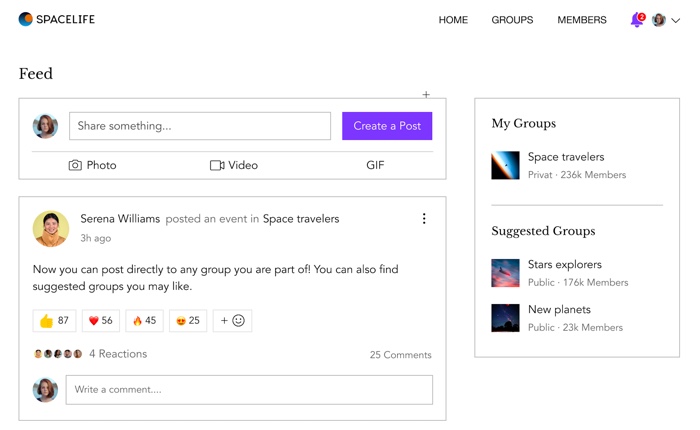Click the Write a comment field
The height and width of the screenshot is (430, 700).
coord(249,390)
